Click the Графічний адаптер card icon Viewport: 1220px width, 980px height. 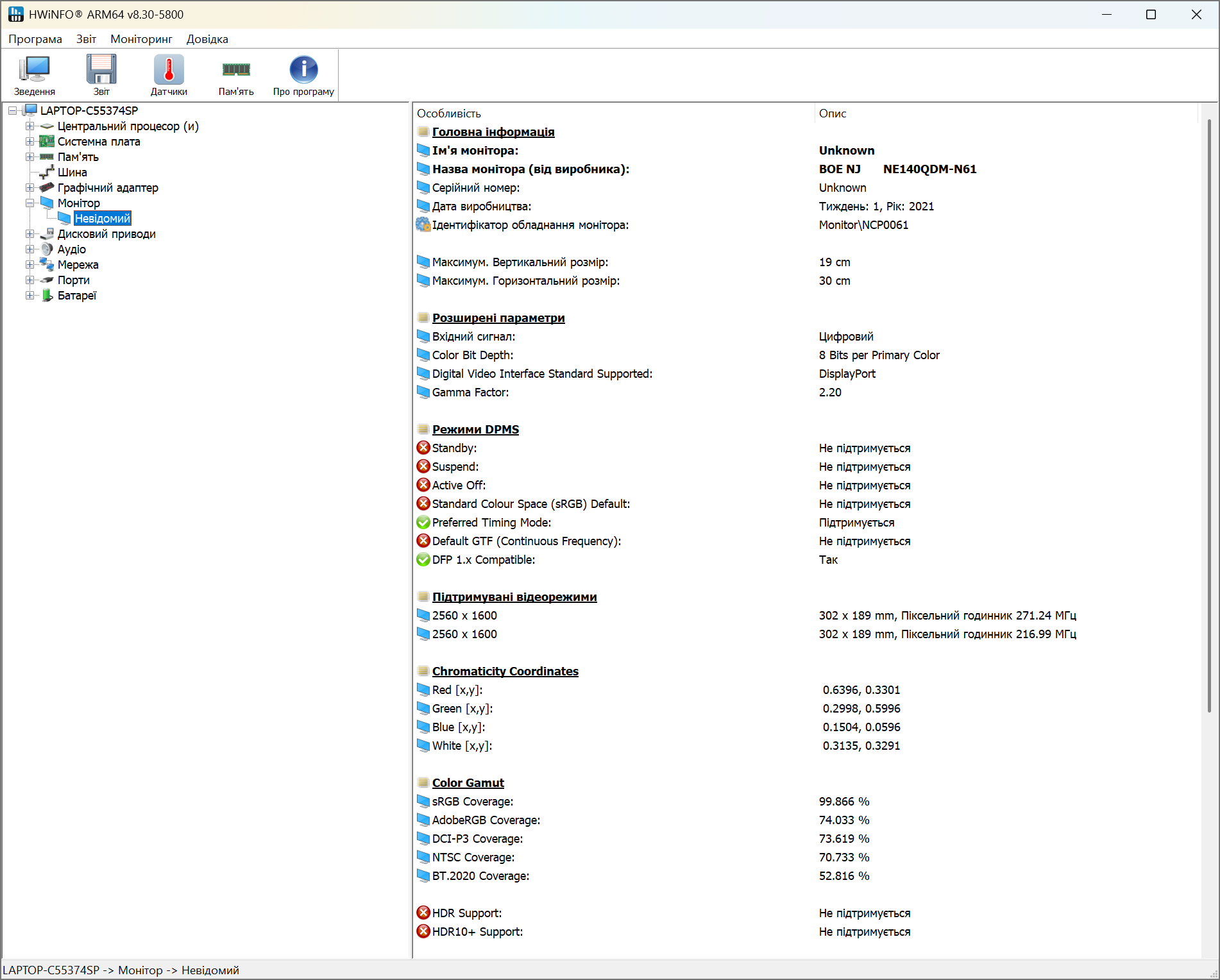tap(47, 188)
